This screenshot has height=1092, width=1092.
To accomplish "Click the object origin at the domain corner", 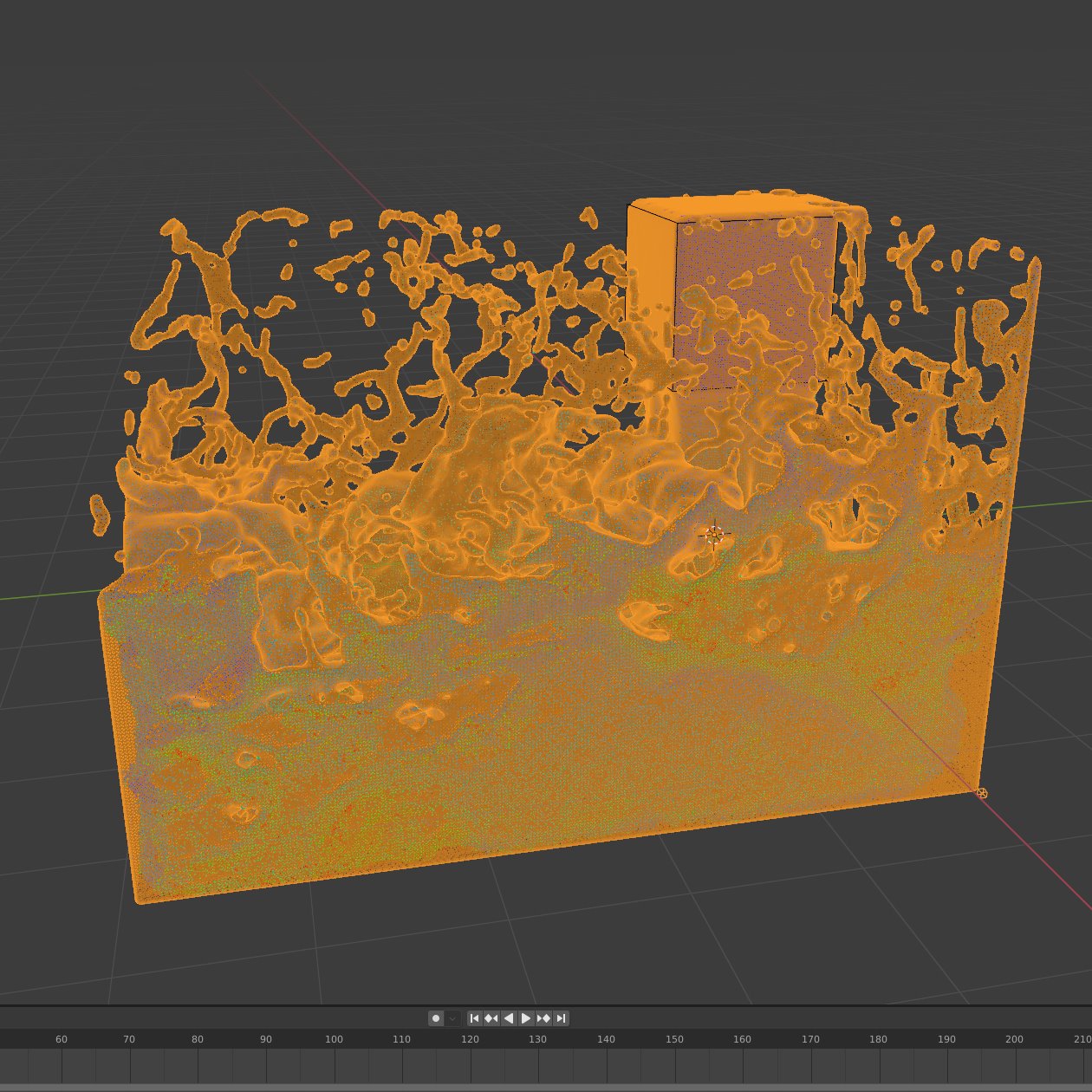I will tap(982, 793).
